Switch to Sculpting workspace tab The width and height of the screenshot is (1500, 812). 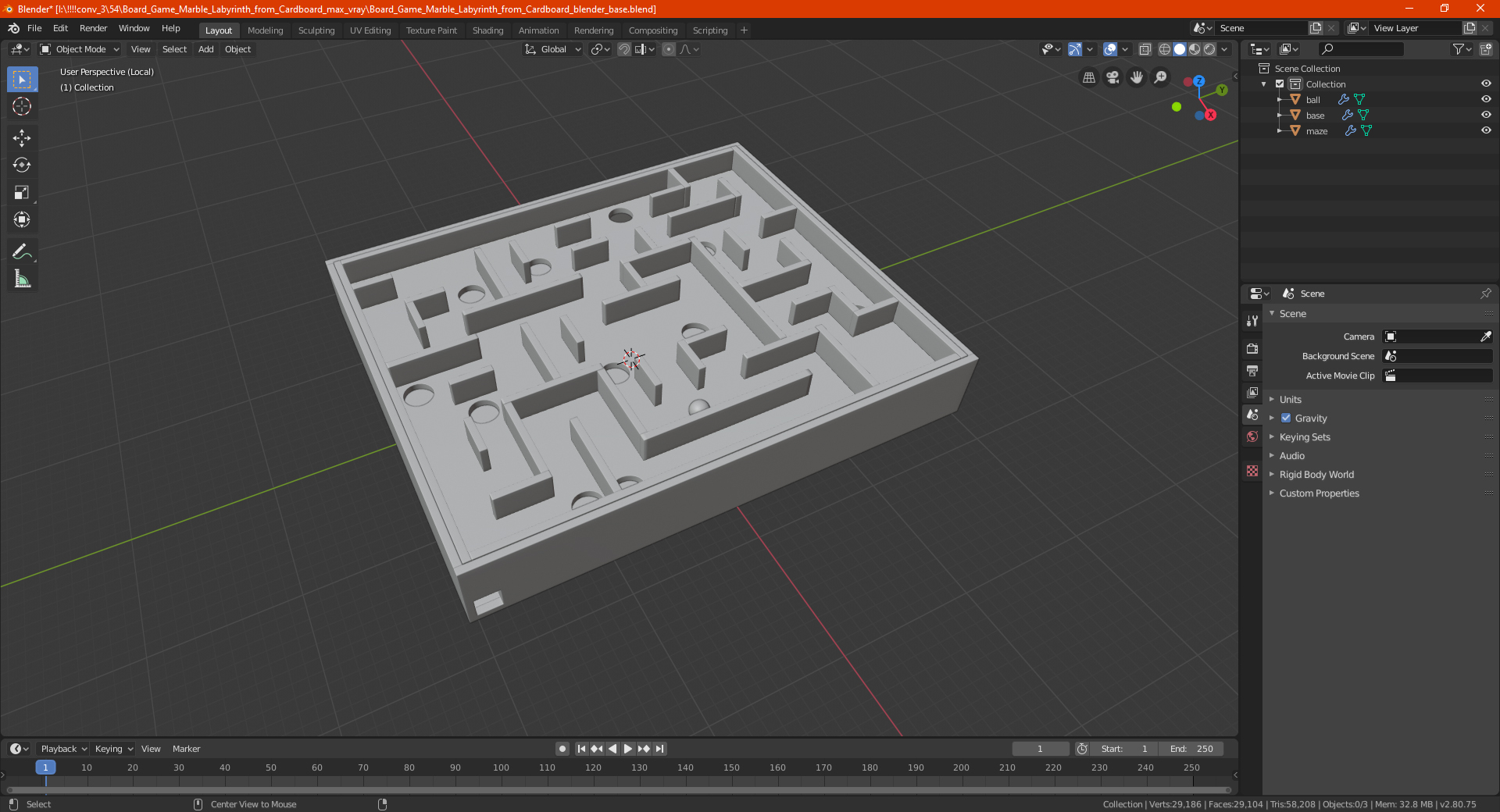point(316,30)
